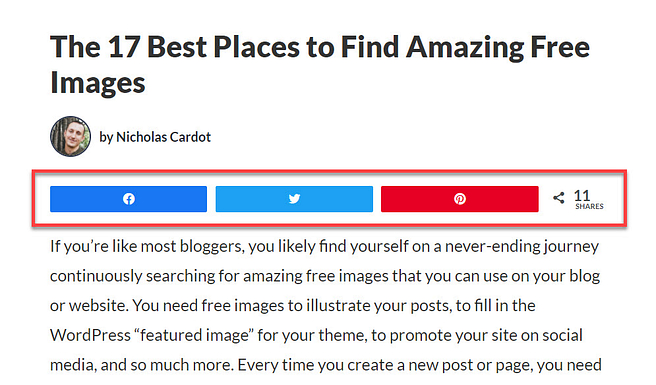Image resolution: width=656 pixels, height=385 pixels.
Task: Click the Pinterest logo icon
Action: point(460,199)
